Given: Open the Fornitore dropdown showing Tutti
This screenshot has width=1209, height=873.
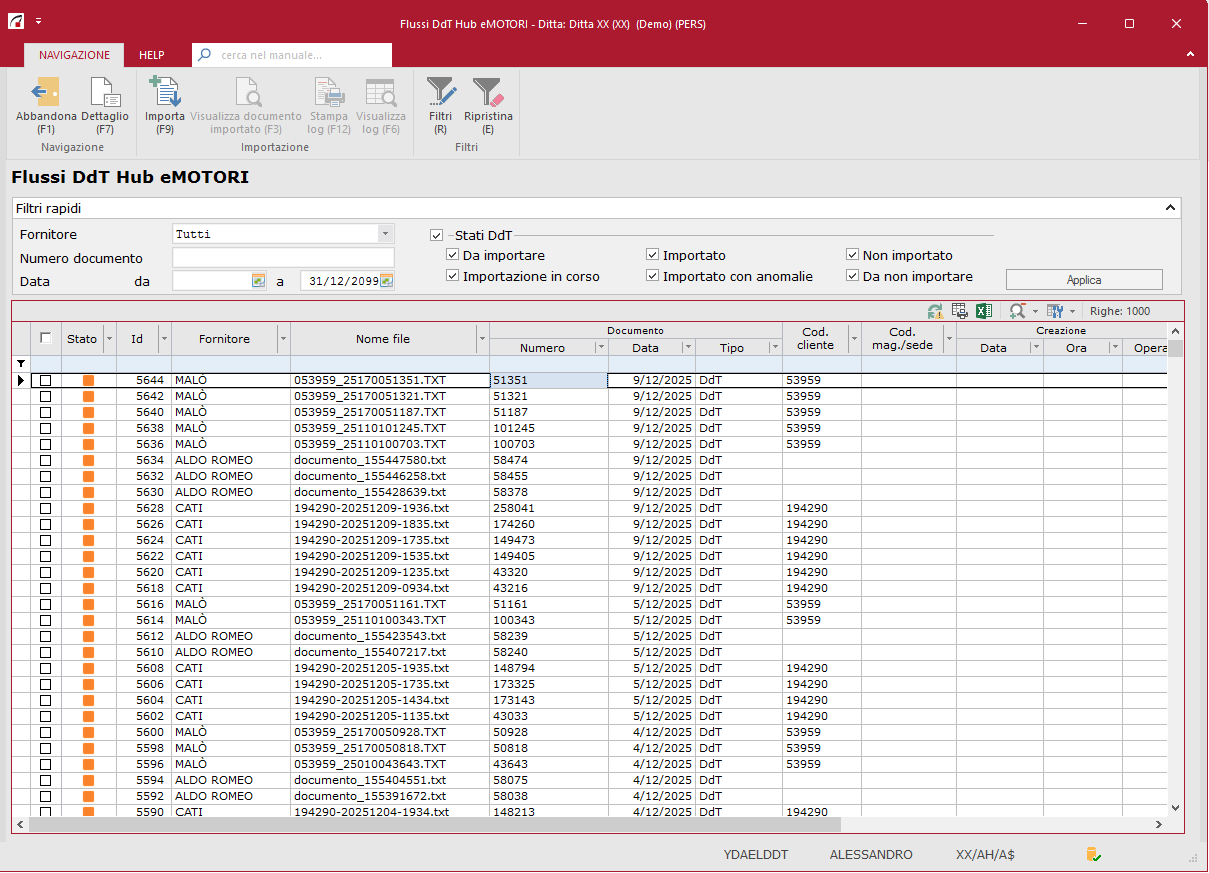Looking at the screenshot, I should click(x=385, y=234).
